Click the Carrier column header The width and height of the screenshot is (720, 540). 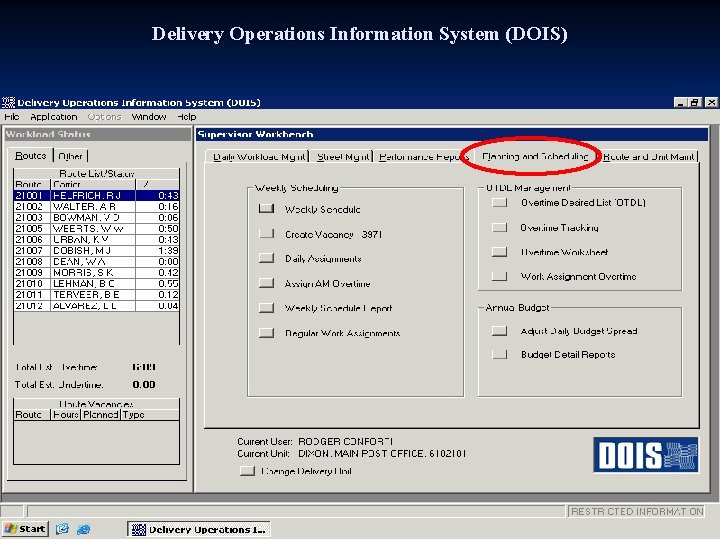[x=93, y=184]
